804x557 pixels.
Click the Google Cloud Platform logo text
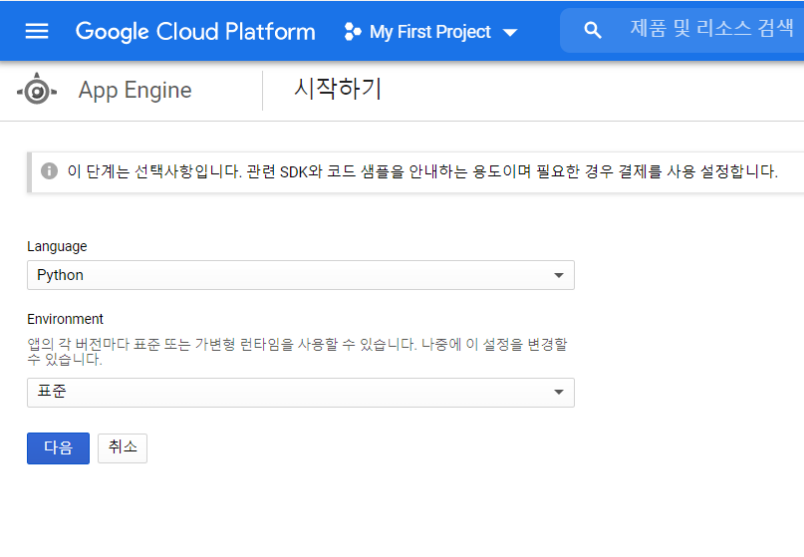(195, 32)
